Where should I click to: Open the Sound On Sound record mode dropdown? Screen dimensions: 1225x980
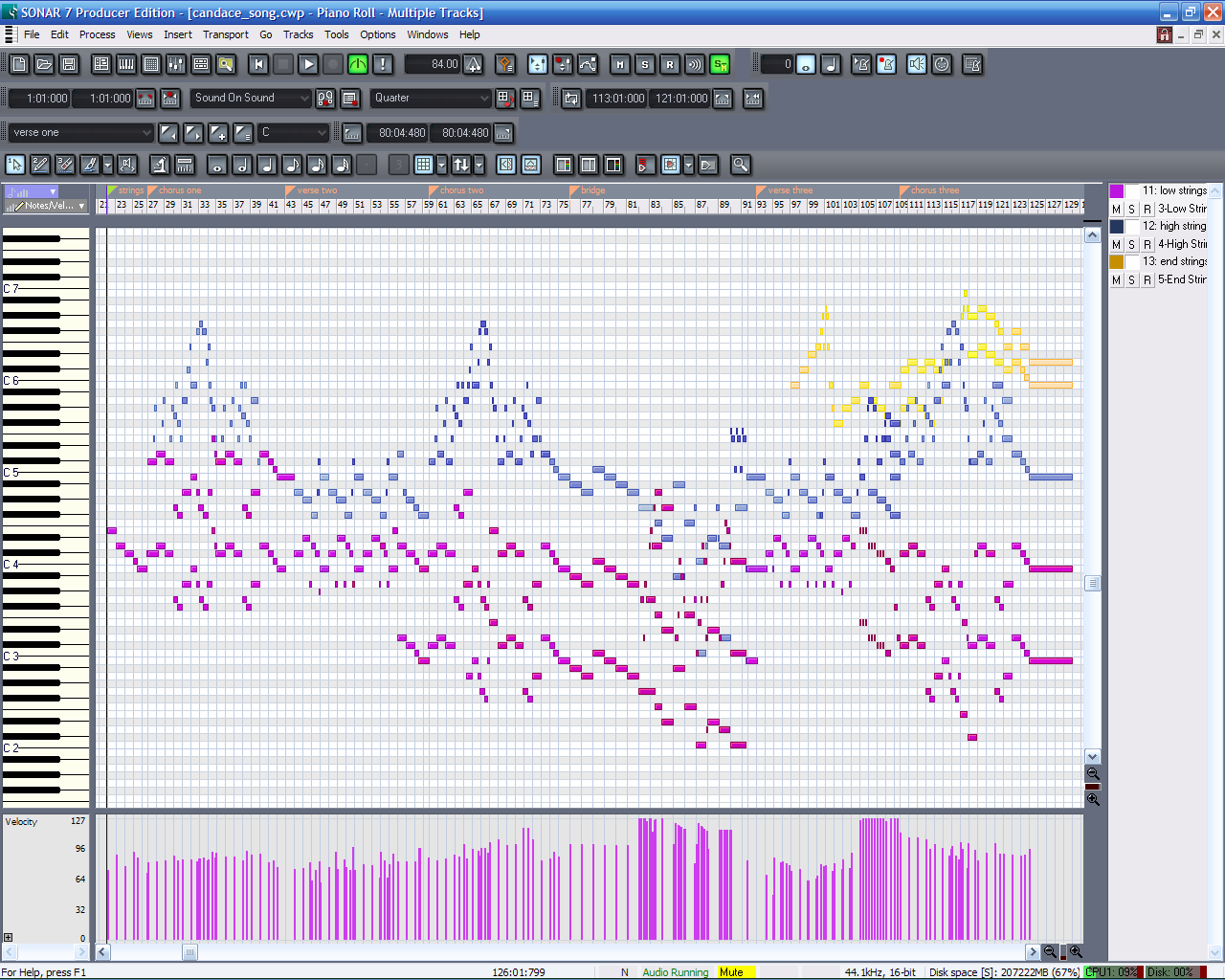pyautogui.click(x=252, y=98)
